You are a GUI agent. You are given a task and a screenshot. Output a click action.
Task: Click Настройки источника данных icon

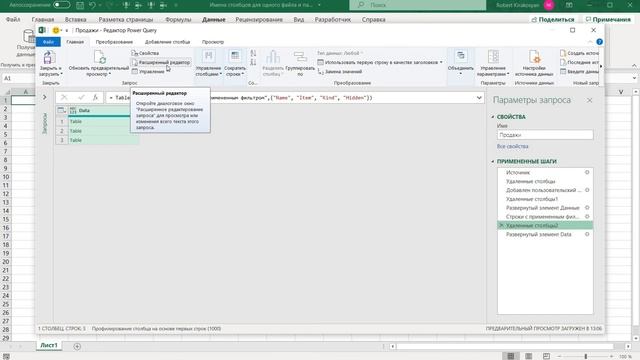click(534, 58)
